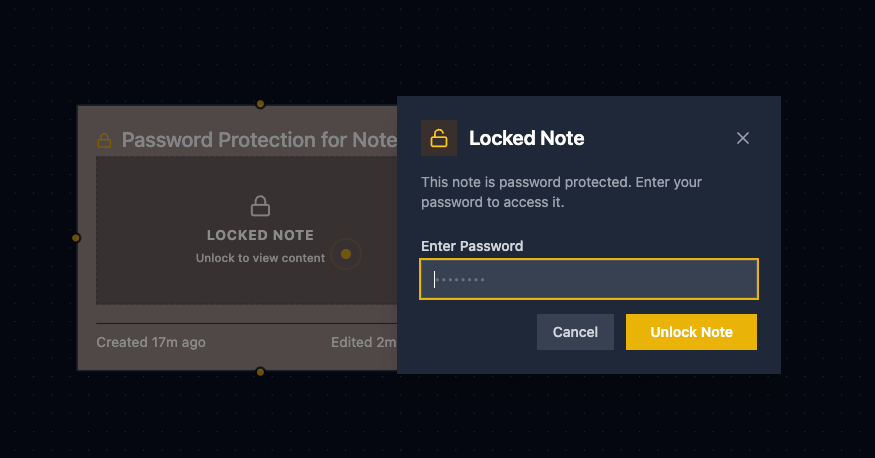Click the Enter Password field label
The height and width of the screenshot is (458, 875).
point(472,246)
